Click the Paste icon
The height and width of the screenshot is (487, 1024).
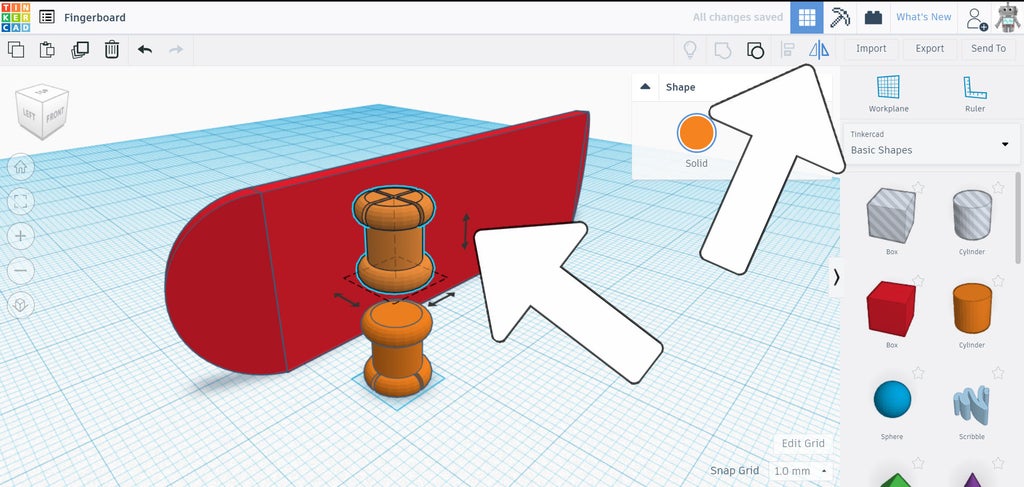click(47, 50)
